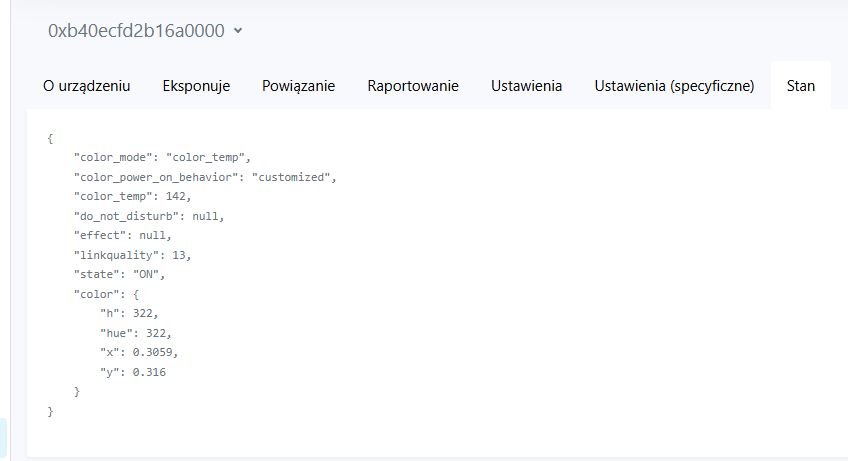
Task: Select the Stan tab
Action: pyautogui.click(x=801, y=86)
